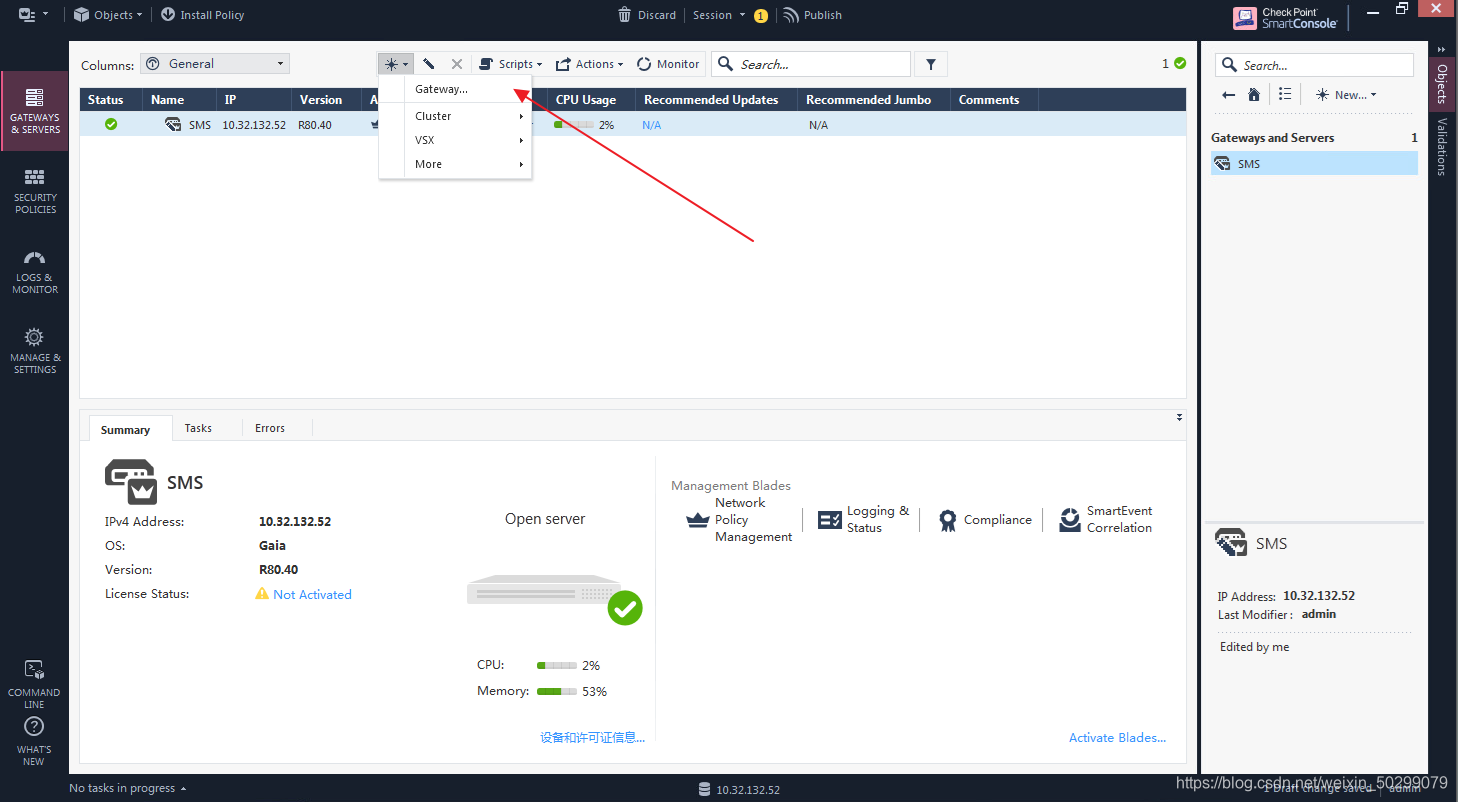
Task: Click the Comments column header
Action: [x=994, y=100]
